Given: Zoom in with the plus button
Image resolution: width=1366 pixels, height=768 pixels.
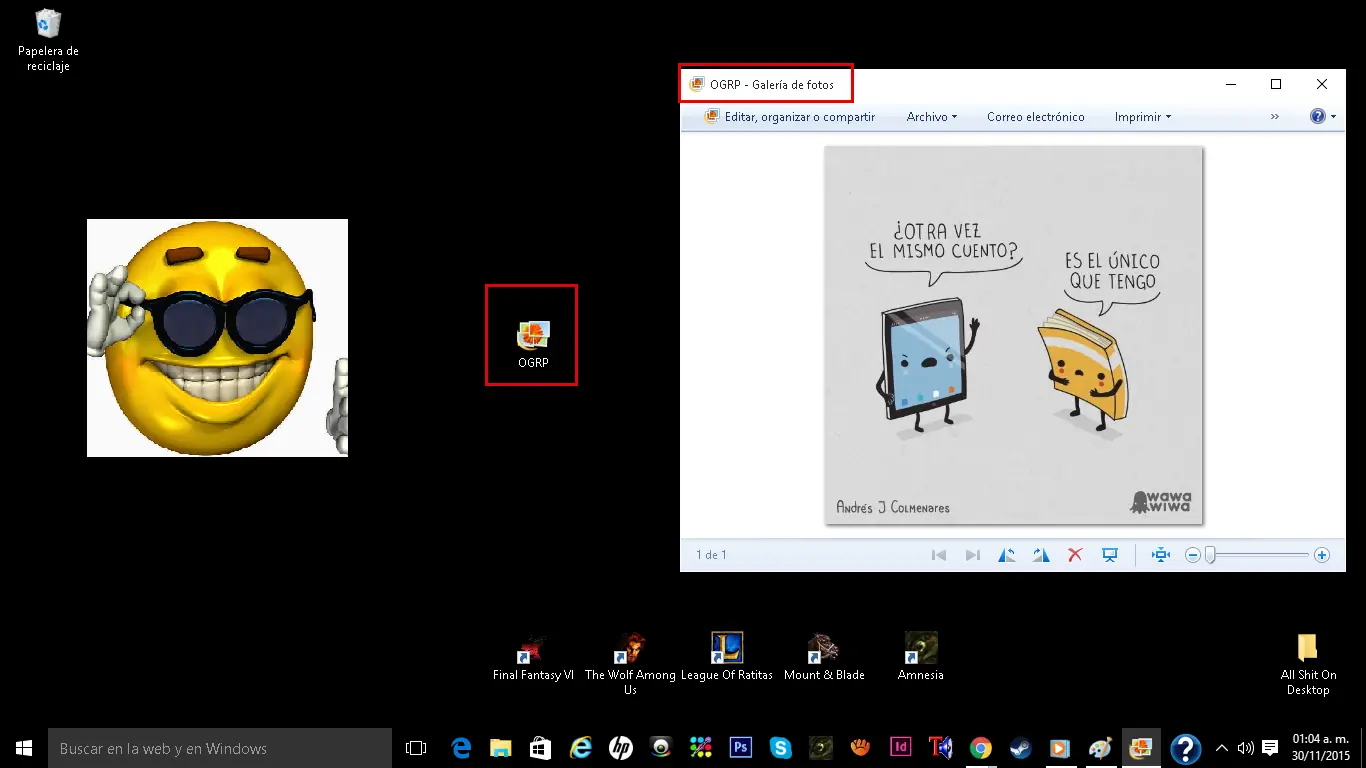Looking at the screenshot, I should (x=1322, y=555).
